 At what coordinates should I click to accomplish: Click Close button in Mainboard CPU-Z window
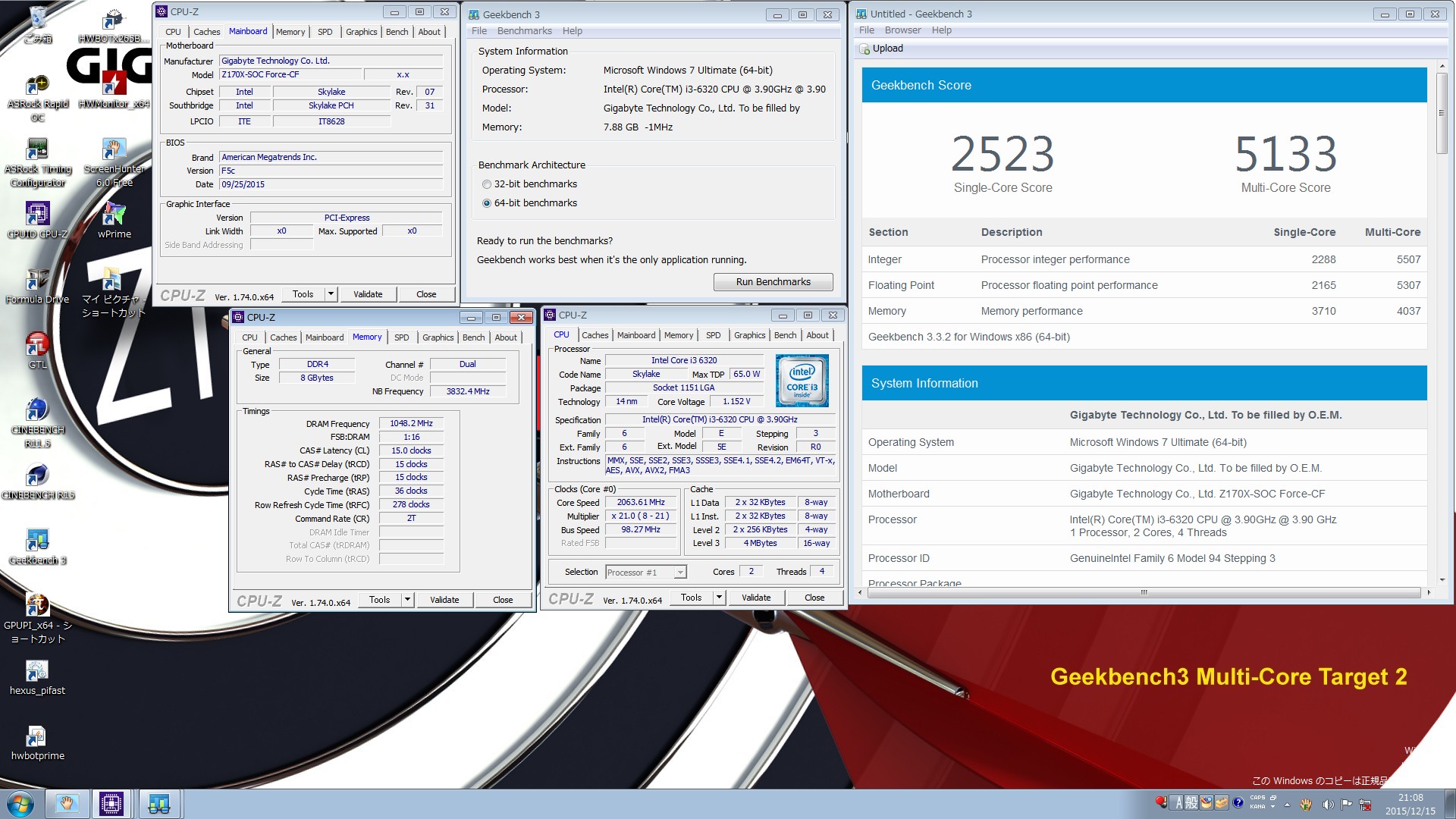coord(426,294)
